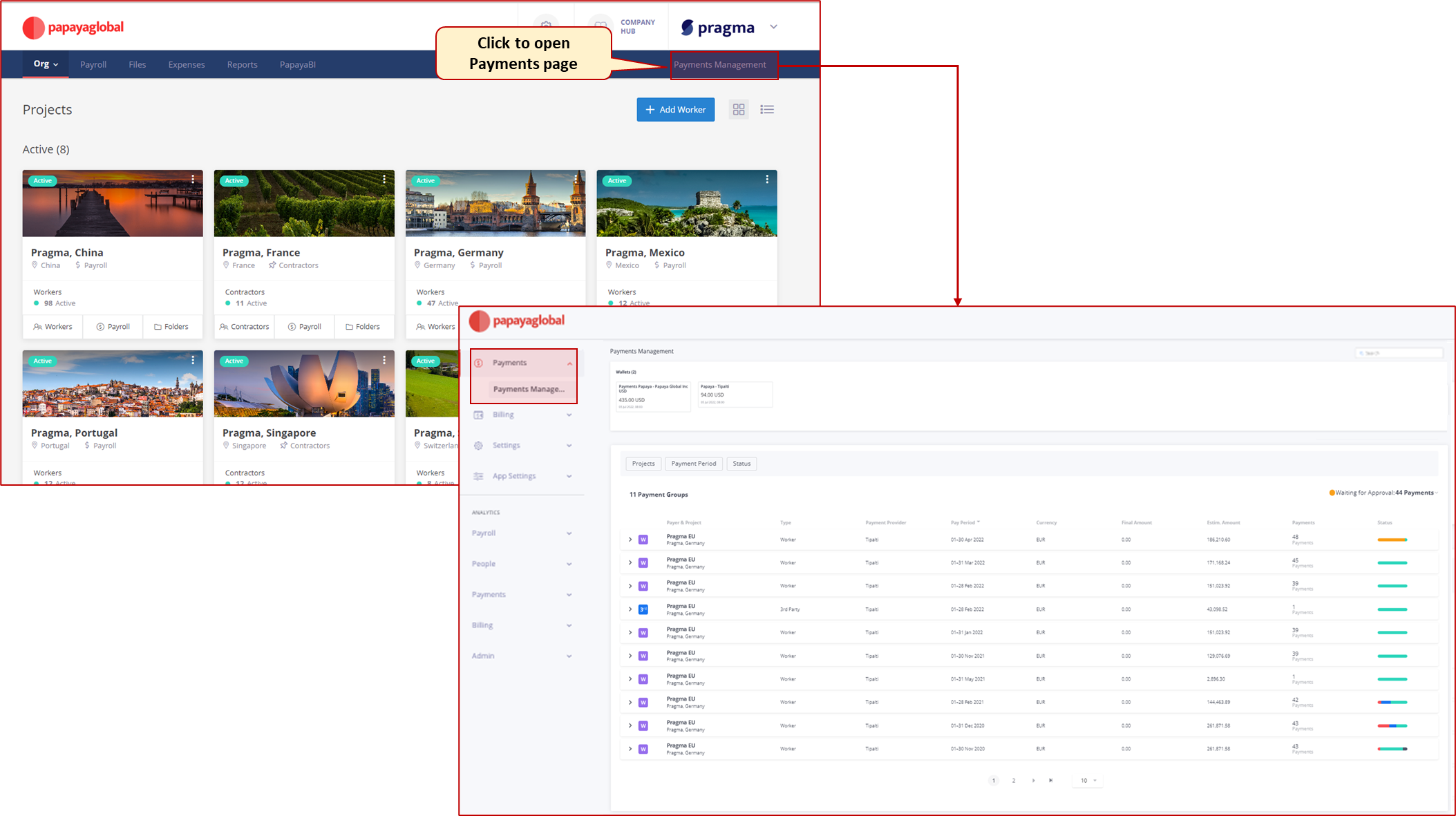Open Settings via the gear icon in sidebar
The width and height of the screenshot is (1456, 816).
point(478,445)
